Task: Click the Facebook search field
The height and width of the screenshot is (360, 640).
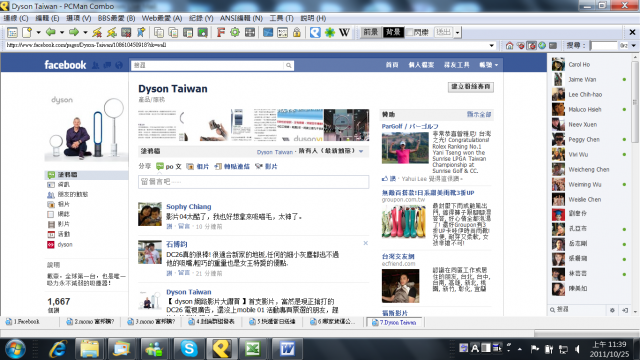Action: [x=208, y=65]
